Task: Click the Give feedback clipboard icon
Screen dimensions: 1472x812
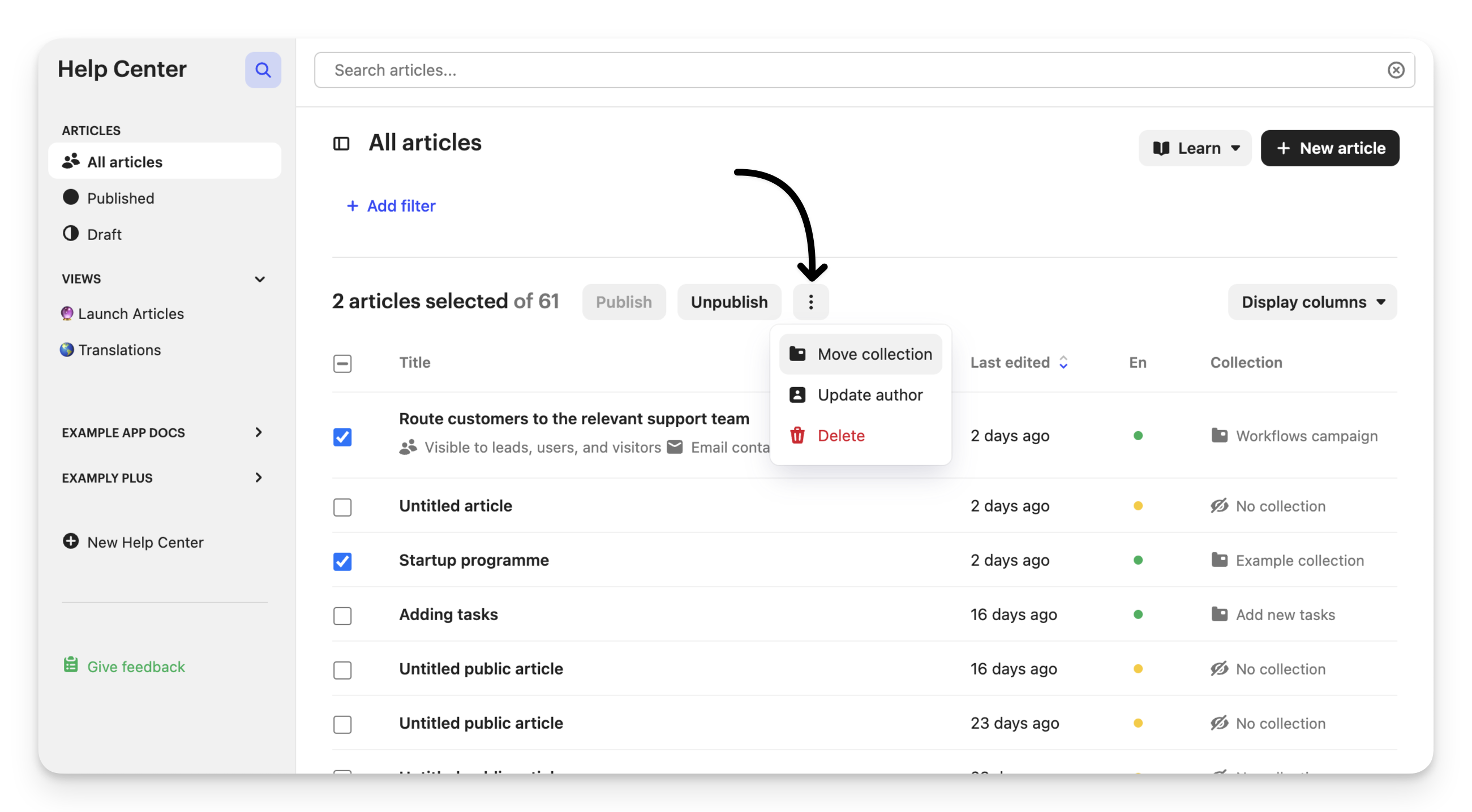Action: (x=71, y=665)
